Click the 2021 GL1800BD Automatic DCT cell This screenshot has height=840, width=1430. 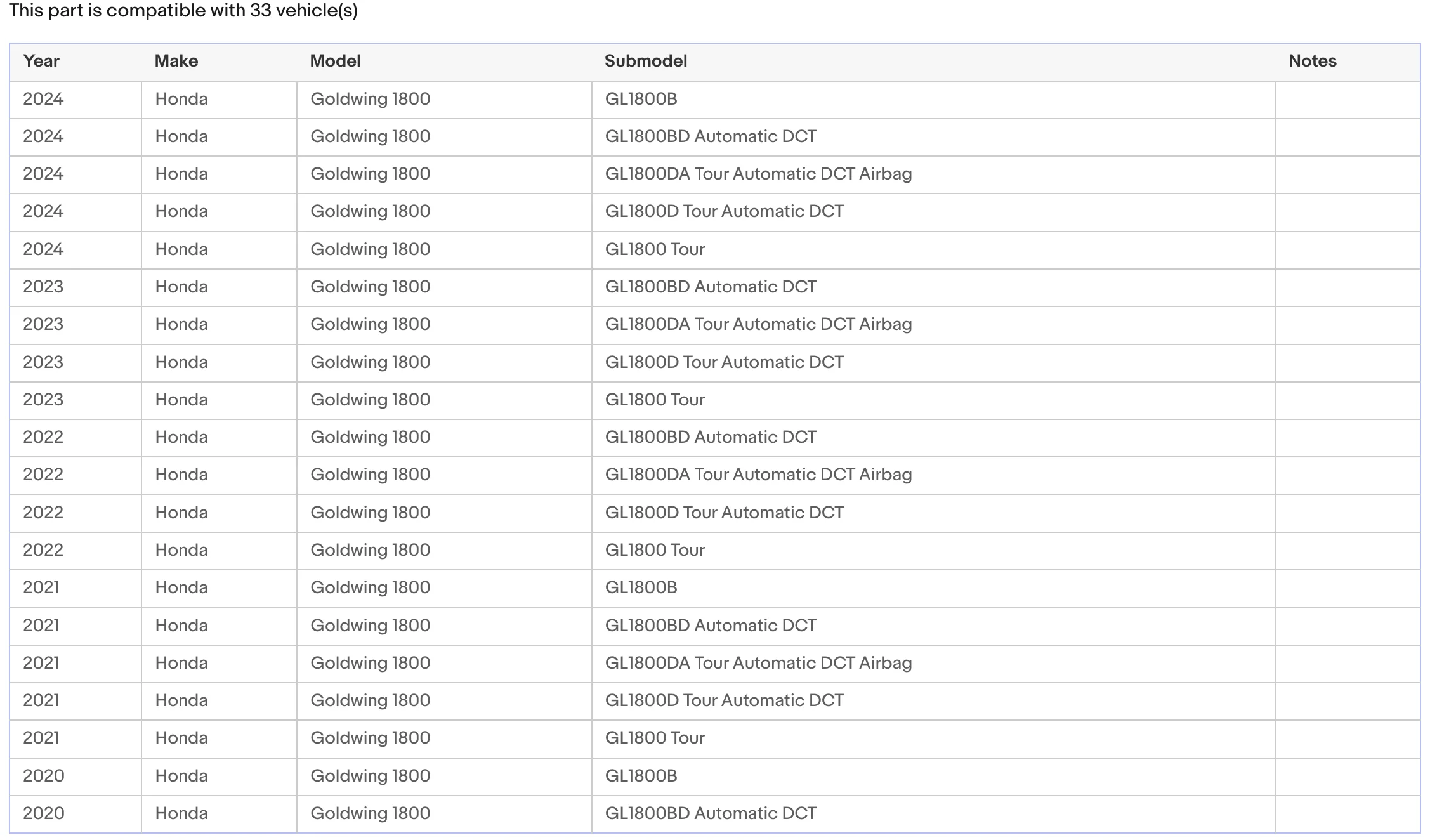(x=933, y=626)
